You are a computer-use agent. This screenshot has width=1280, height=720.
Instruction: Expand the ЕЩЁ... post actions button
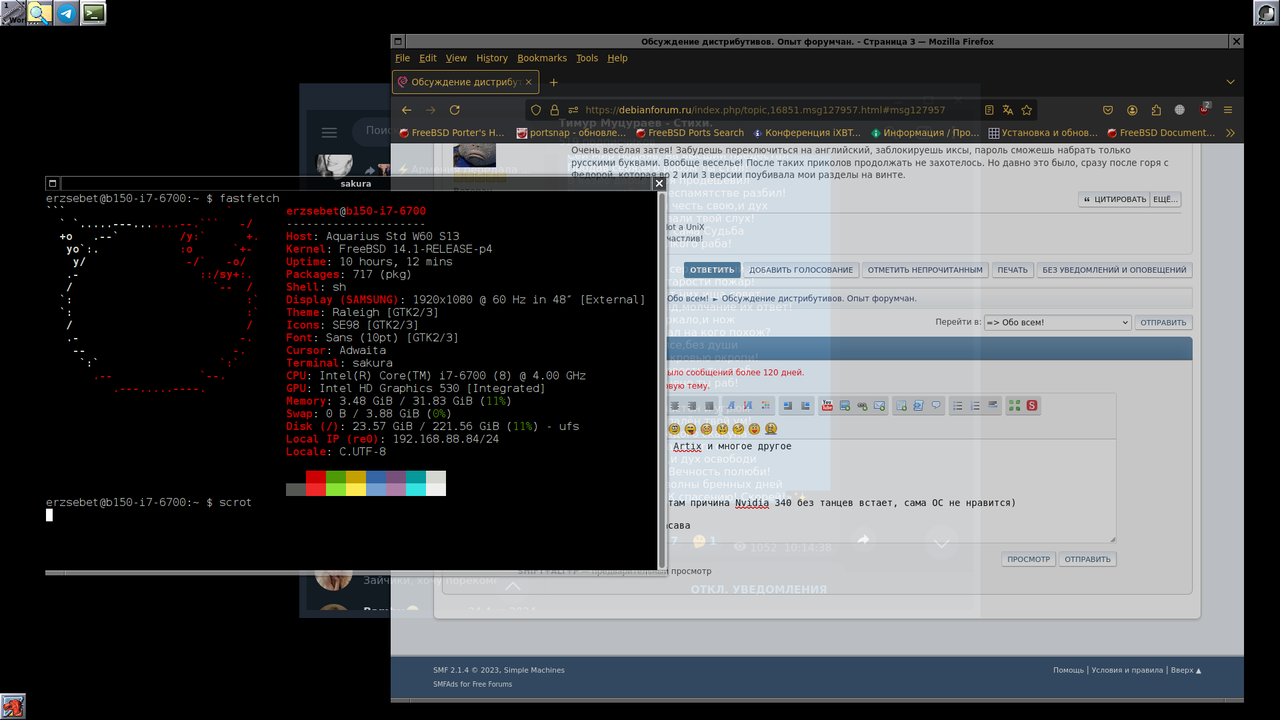pyautogui.click(x=1165, y=199)
